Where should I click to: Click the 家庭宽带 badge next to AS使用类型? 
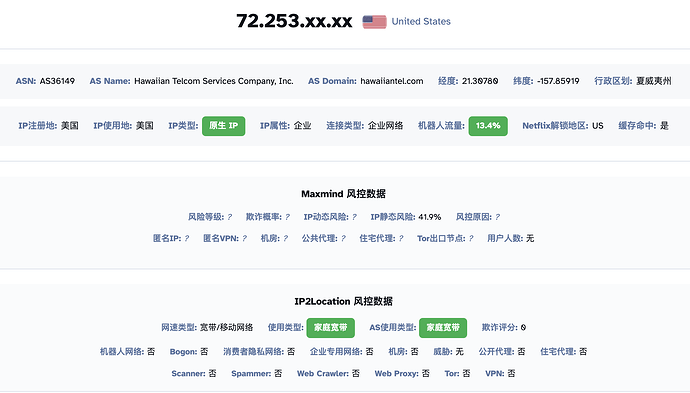click(443, 328)
